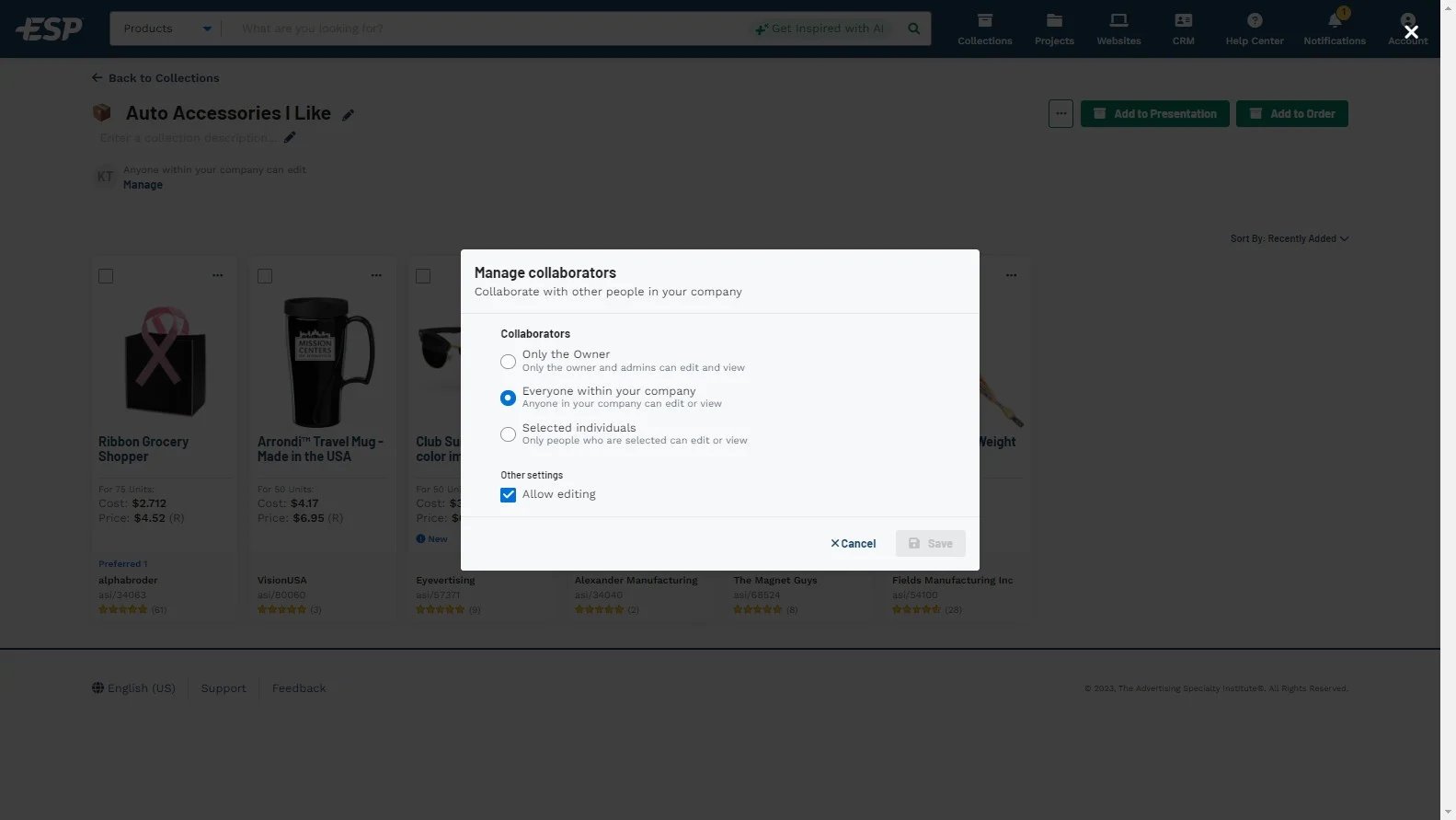Click Get inspired with AI

[820, 29]
